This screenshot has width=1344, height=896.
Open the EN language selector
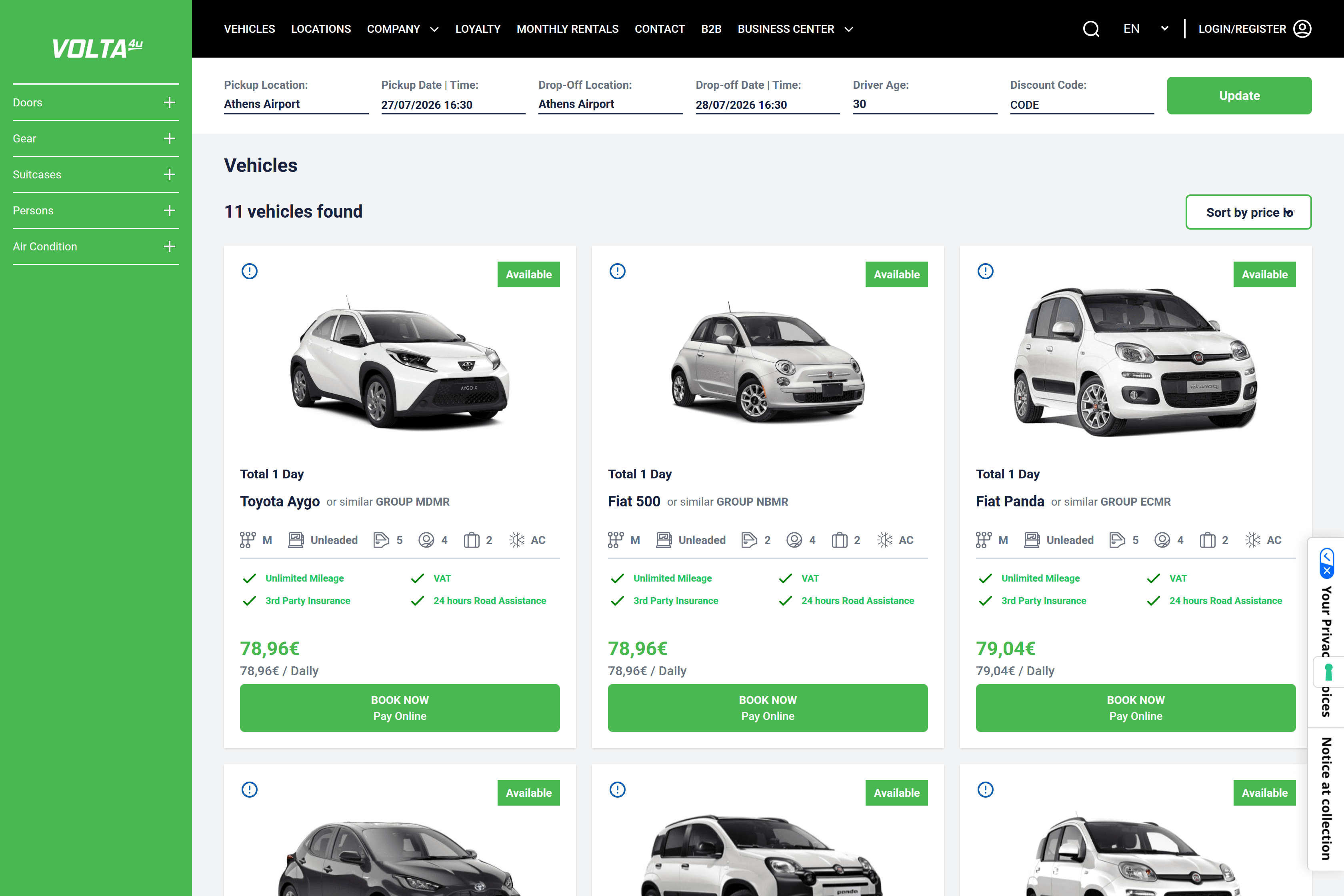click(1146, 28)
